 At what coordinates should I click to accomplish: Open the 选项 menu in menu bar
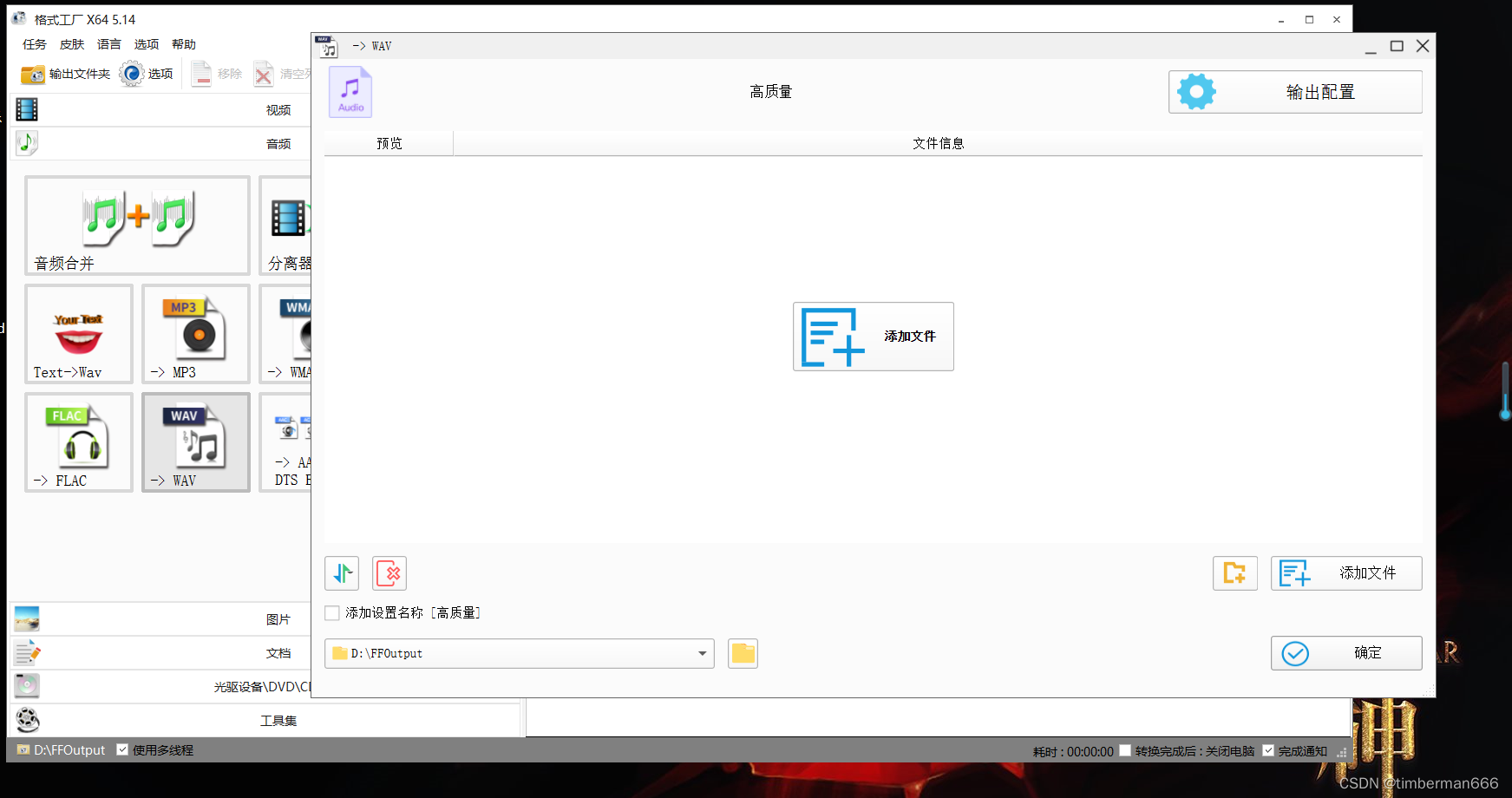(147, 44)
